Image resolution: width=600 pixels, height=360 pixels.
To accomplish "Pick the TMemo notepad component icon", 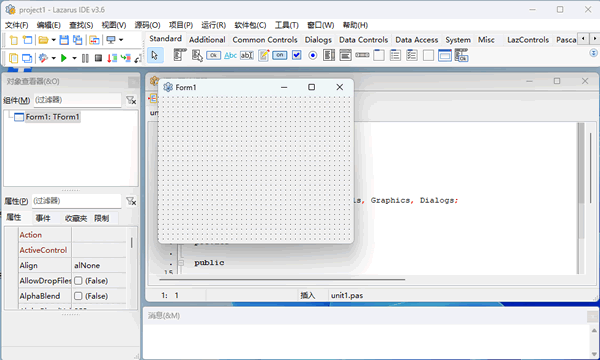I will coord(264,55).
